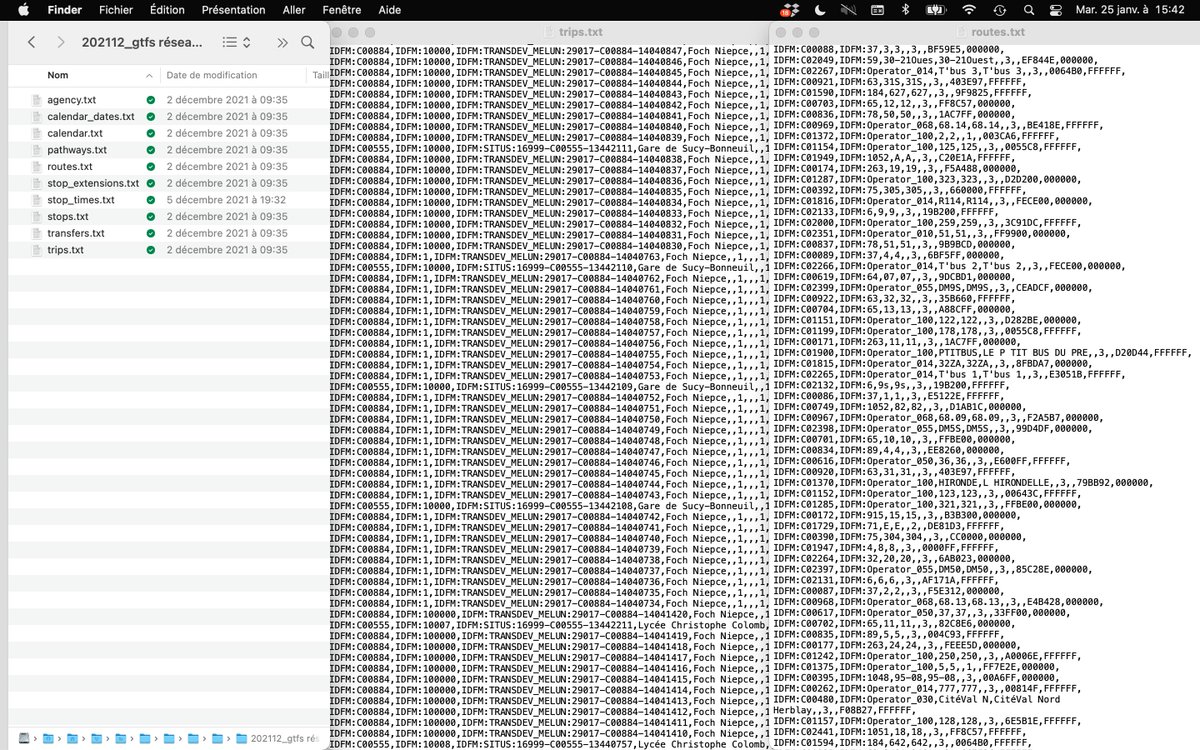Click stop_times.txt date 5 décembre 2021 à 19:32

click(x=227, y=200)
